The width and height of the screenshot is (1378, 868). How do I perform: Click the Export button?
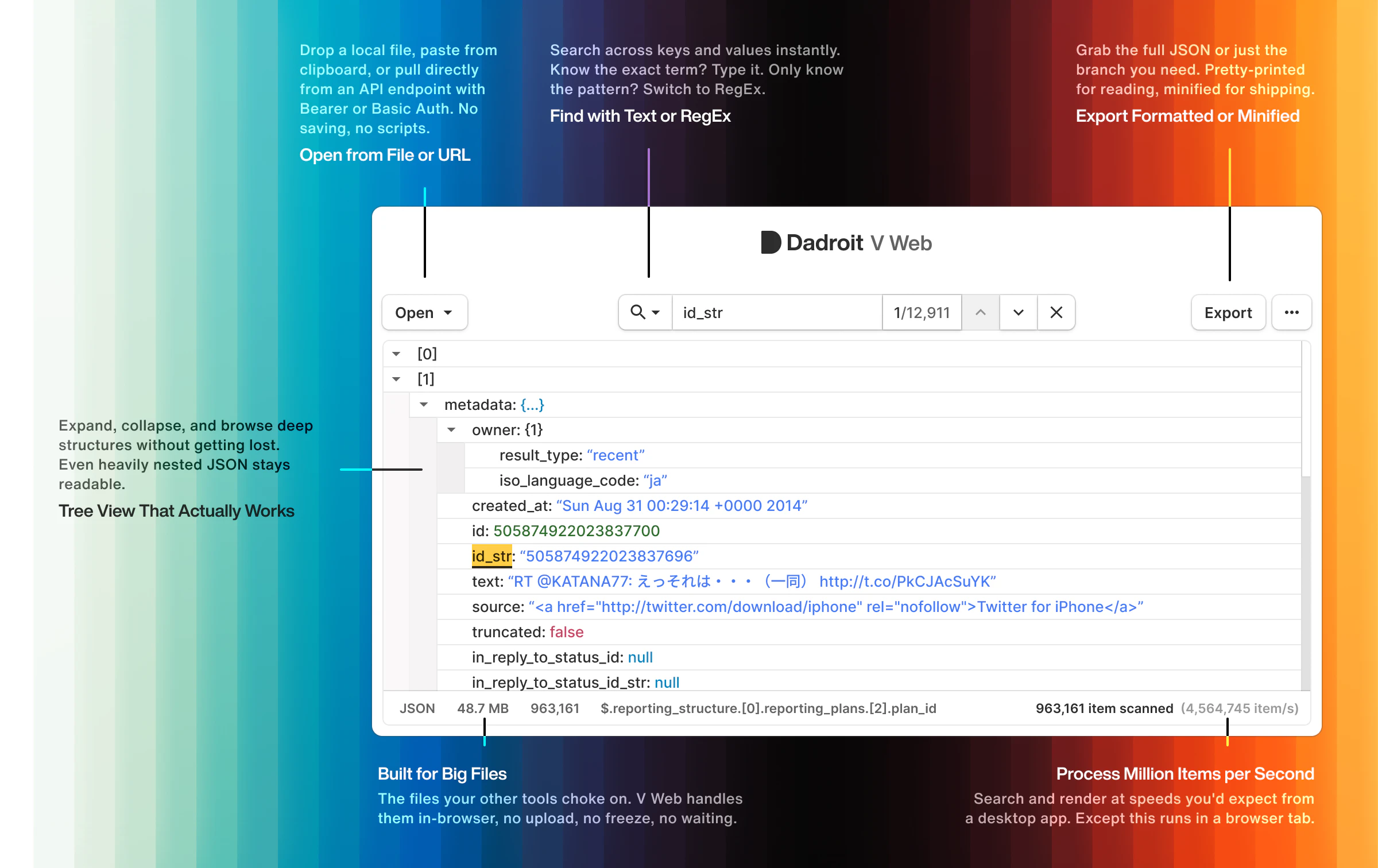(x=1228, y=312)
